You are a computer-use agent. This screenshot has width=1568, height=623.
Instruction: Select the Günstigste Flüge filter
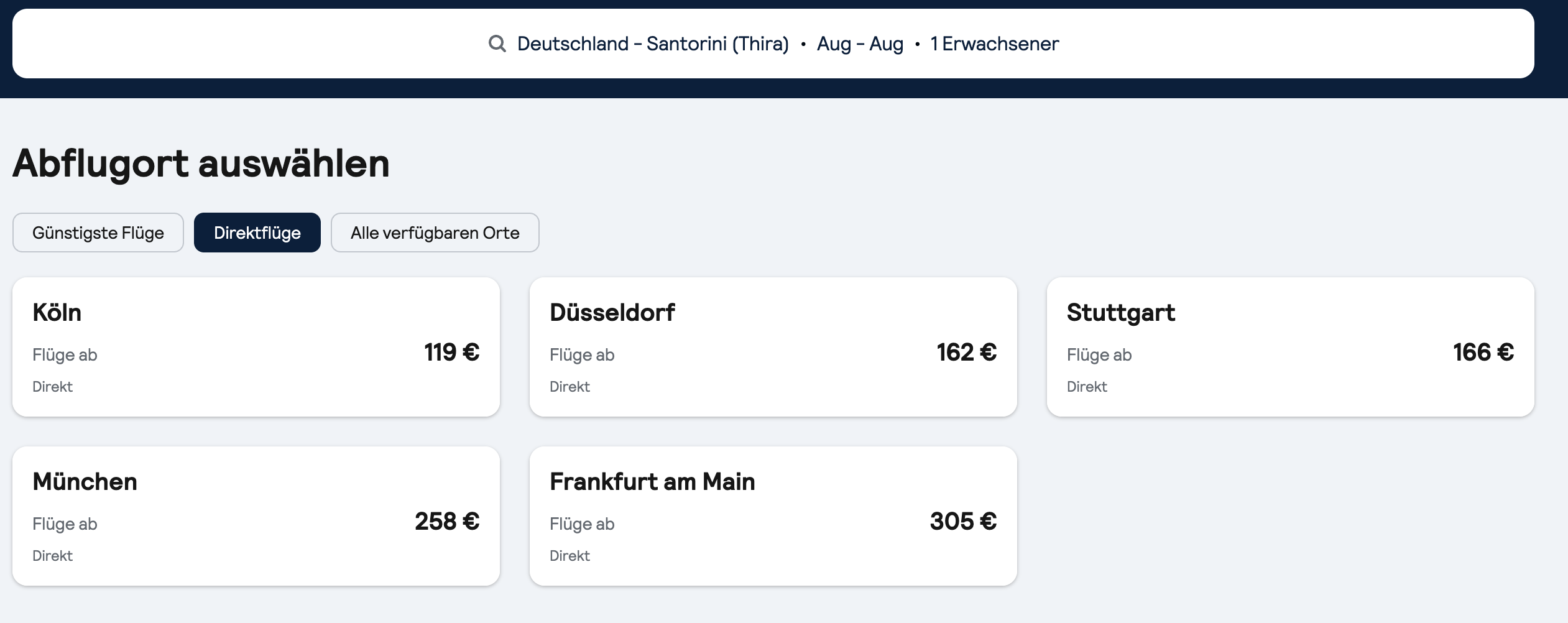click(98, 233)
